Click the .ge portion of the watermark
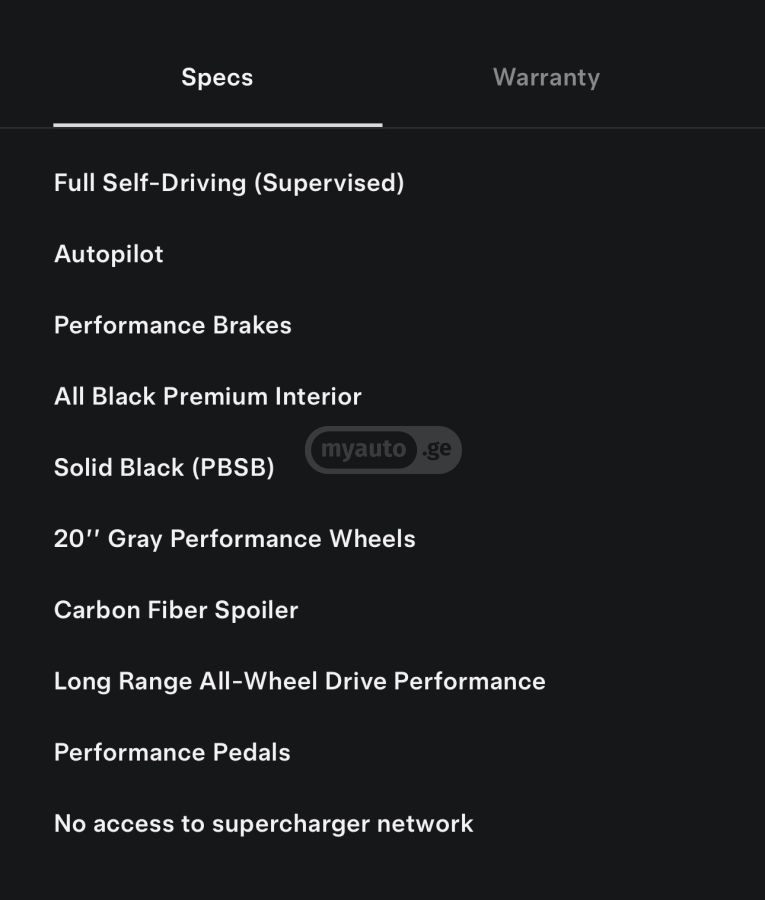Screen dimensions: 765x900 point(437,448)
